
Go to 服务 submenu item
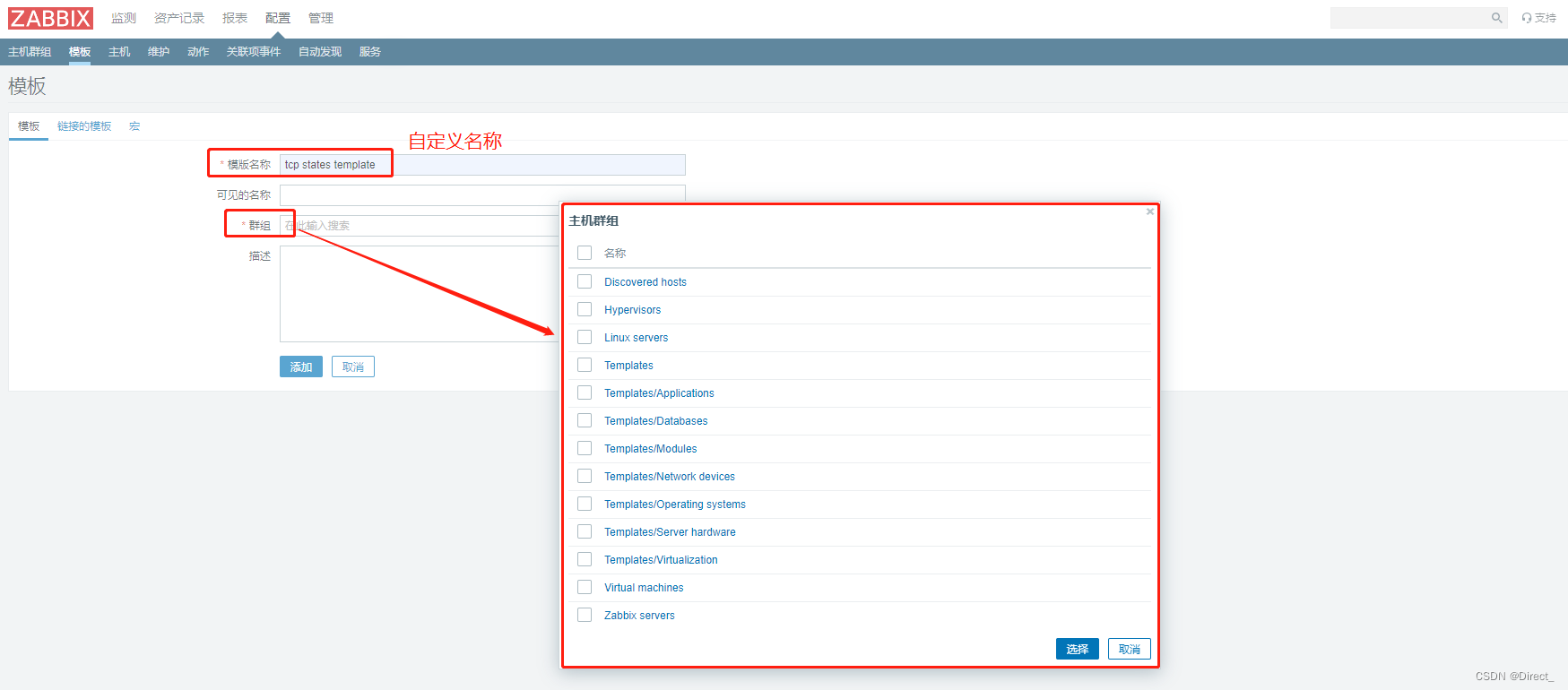click(370, 52)
